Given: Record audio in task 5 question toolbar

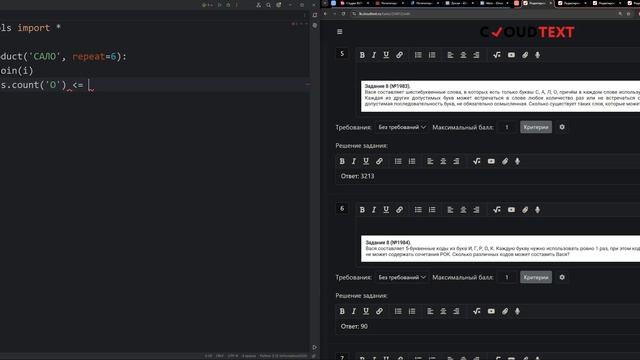Looking at the screenshot, I should (x=538, y=55).
